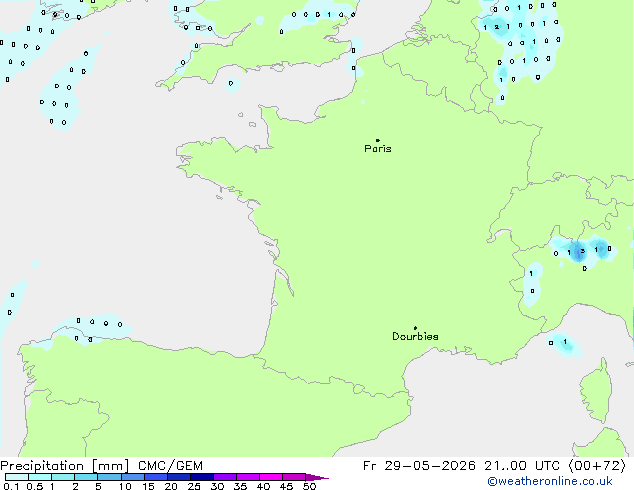
Task: Select the 1–2 mm legend swatch
Action: tap(63, 477)
